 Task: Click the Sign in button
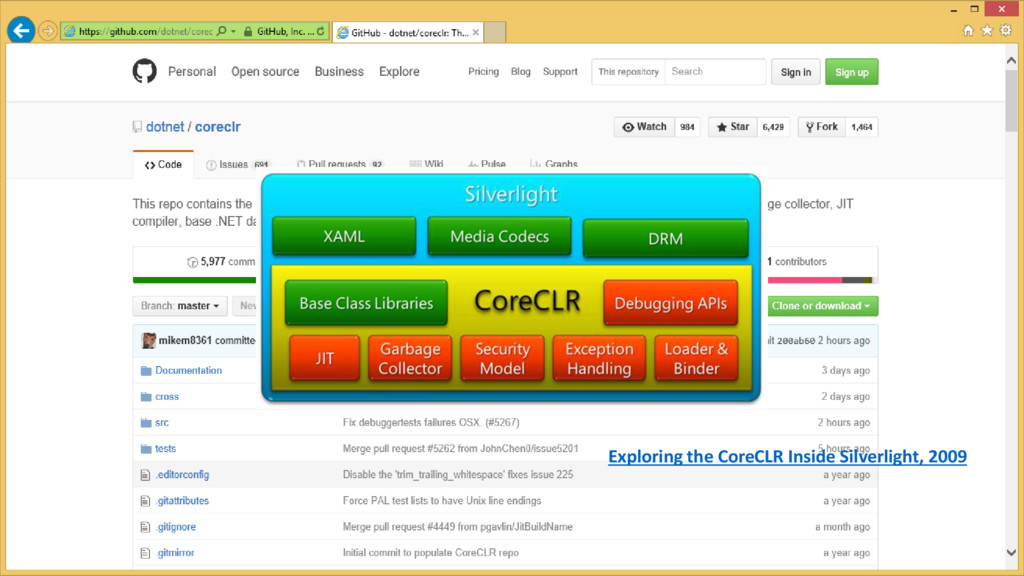[x=795, y=72]
